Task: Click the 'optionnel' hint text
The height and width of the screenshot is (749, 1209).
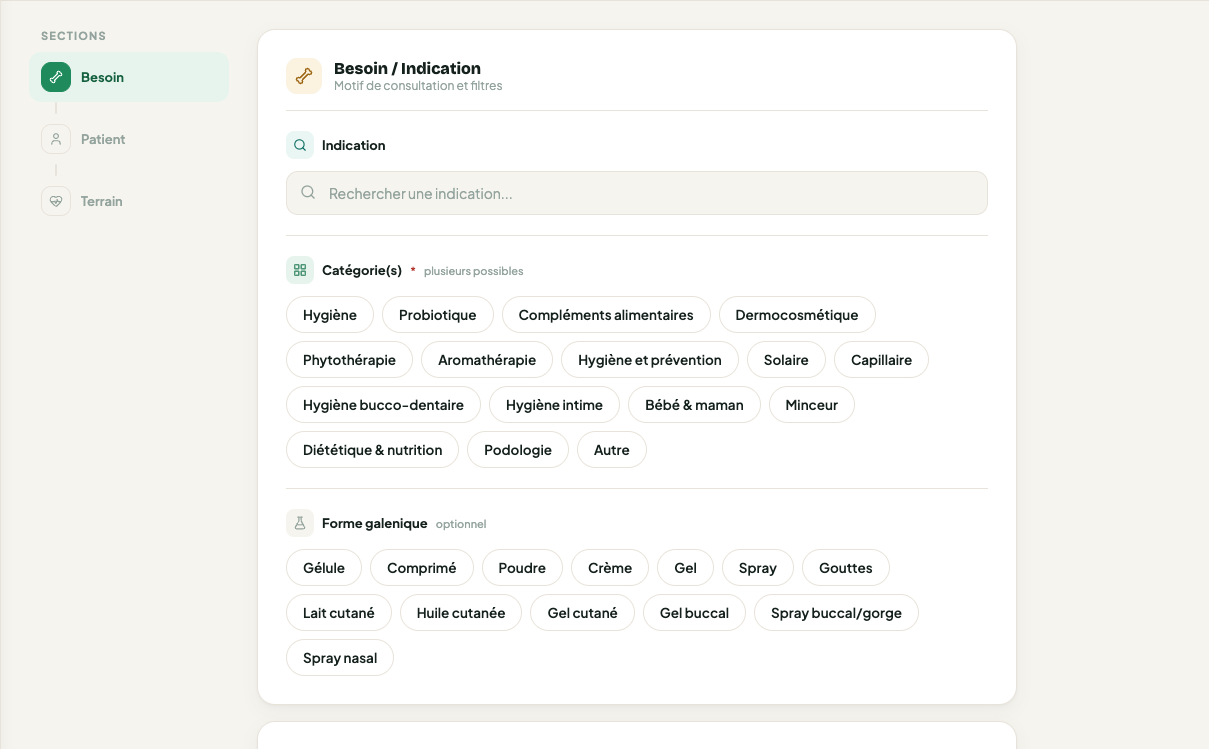Action: pos(461,524)
